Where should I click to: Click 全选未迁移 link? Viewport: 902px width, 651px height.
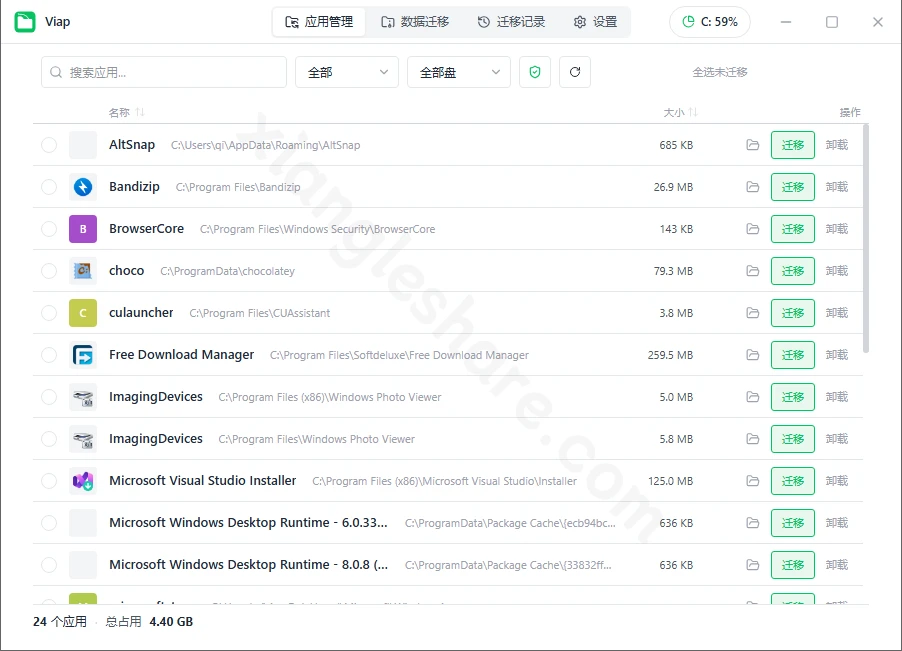pyautogui.click(x=720, y=72)
